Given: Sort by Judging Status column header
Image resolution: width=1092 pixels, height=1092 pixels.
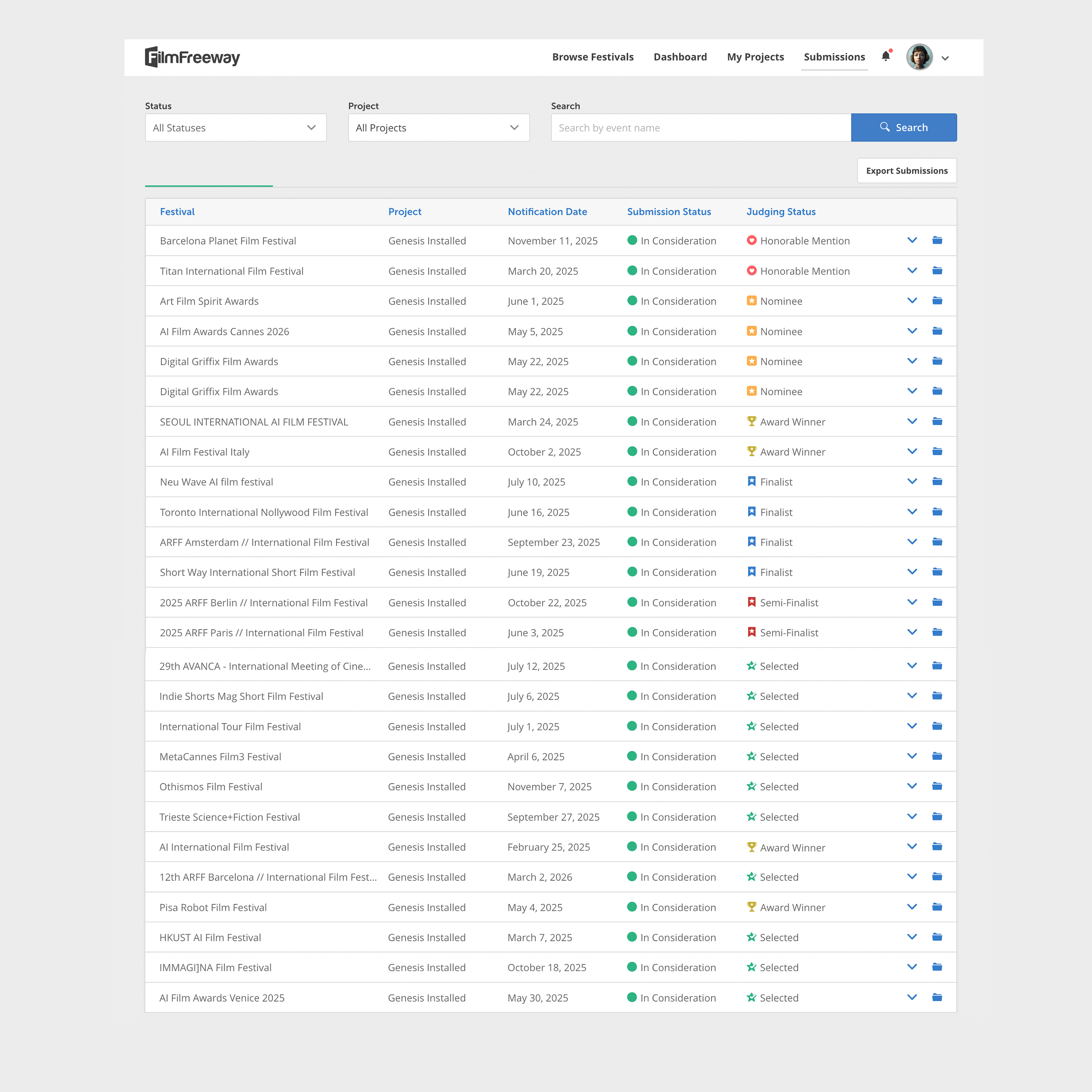Looking at the screenshot, I should point(781,211).
